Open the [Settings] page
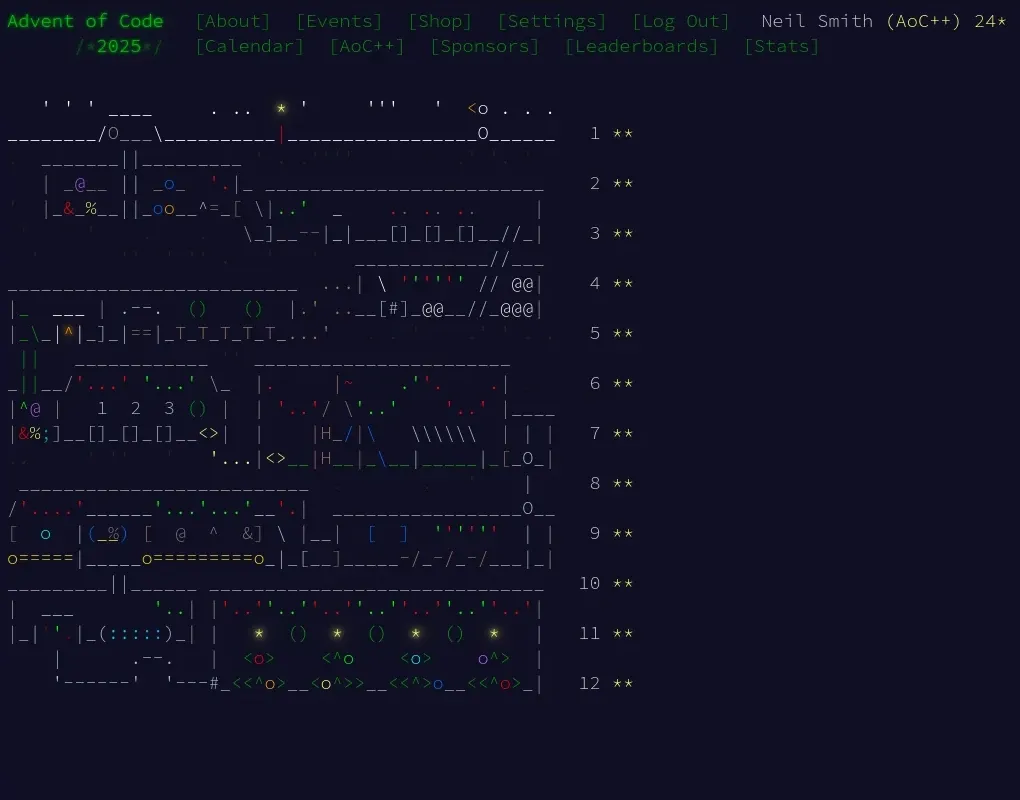Screen dimensions: 1020x800 pos(551,20)
